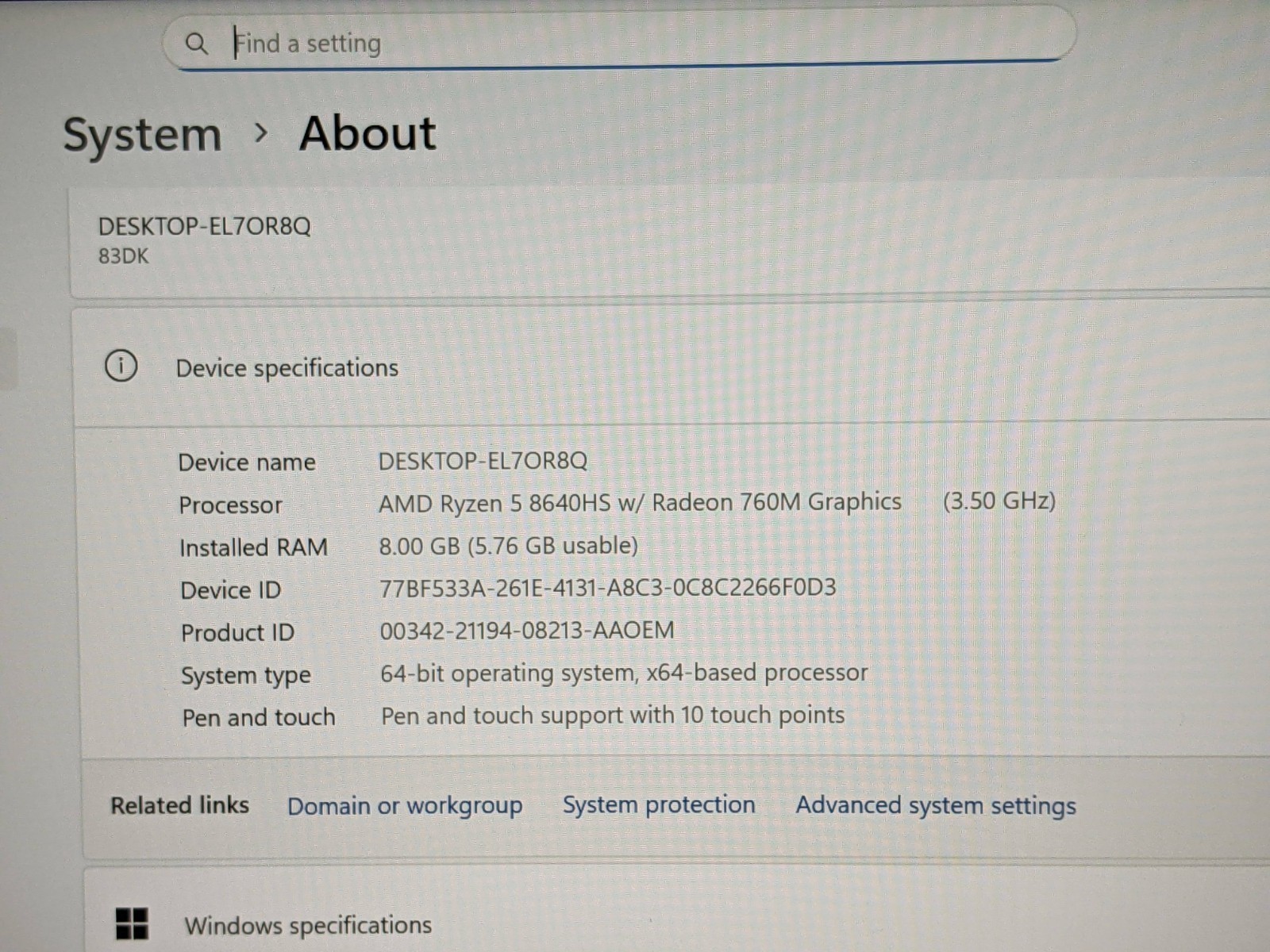The height and width of the screenshot is (952, 1270).
Task: Click the Related links label
Action: 179,805
